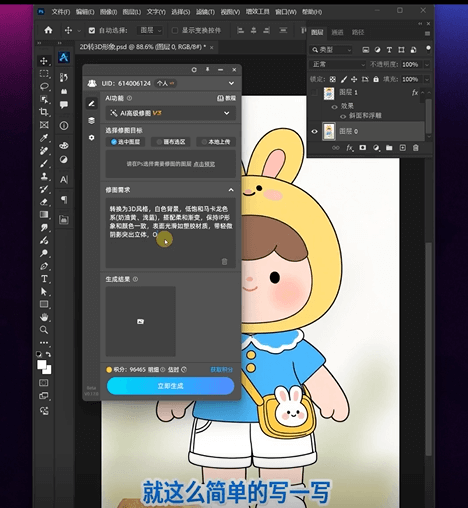Select the Eyedropper tool
Image resolution: width=468 pixels, height=508 pixels.
point(44,138)
